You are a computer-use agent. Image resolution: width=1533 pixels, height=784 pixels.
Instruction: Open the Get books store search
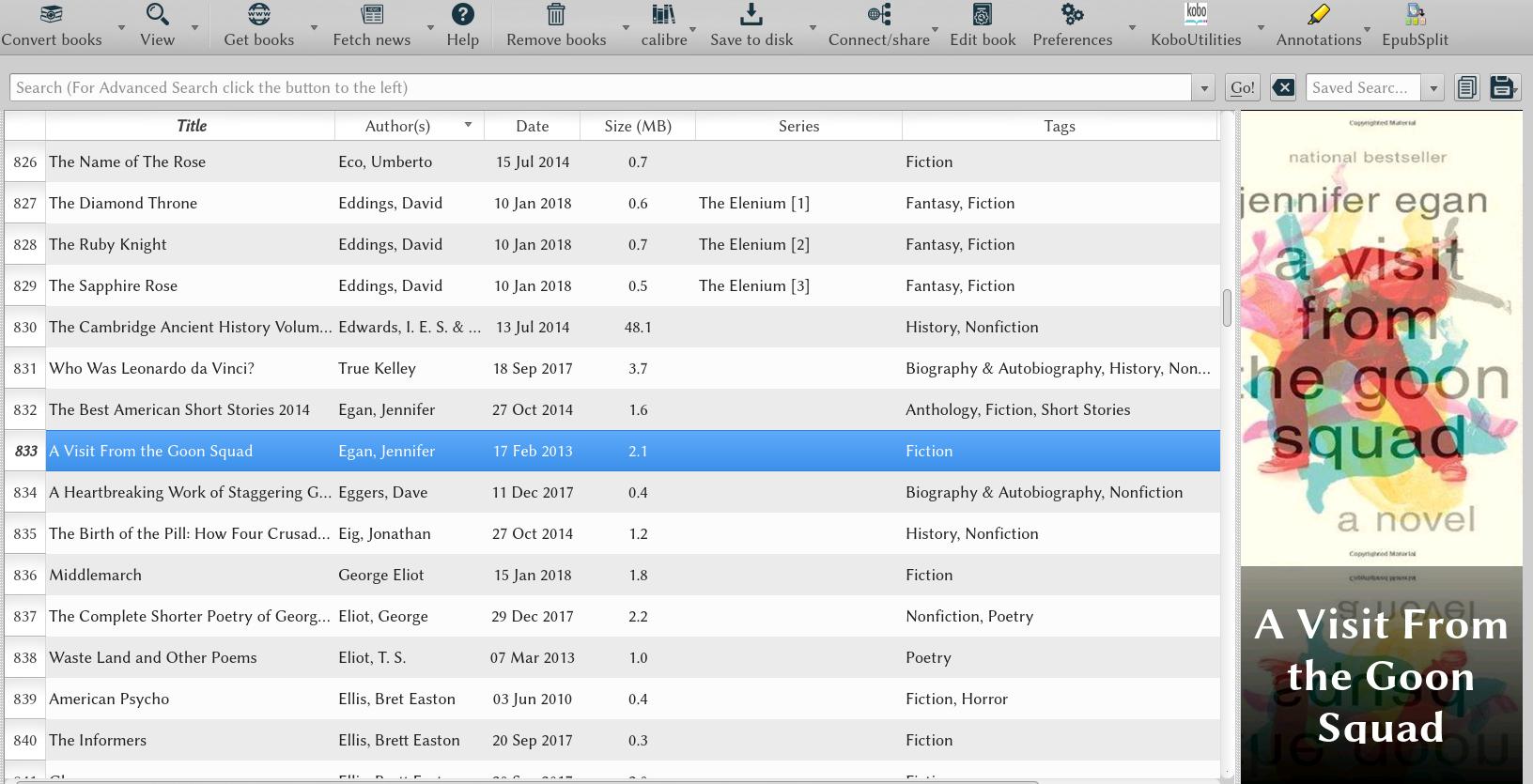[x=258, y=25]
